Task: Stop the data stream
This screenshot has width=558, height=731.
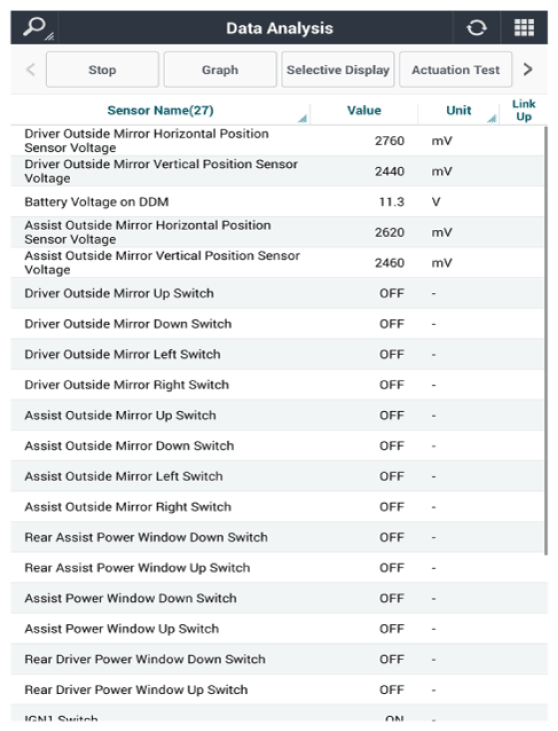Action: 103,69
